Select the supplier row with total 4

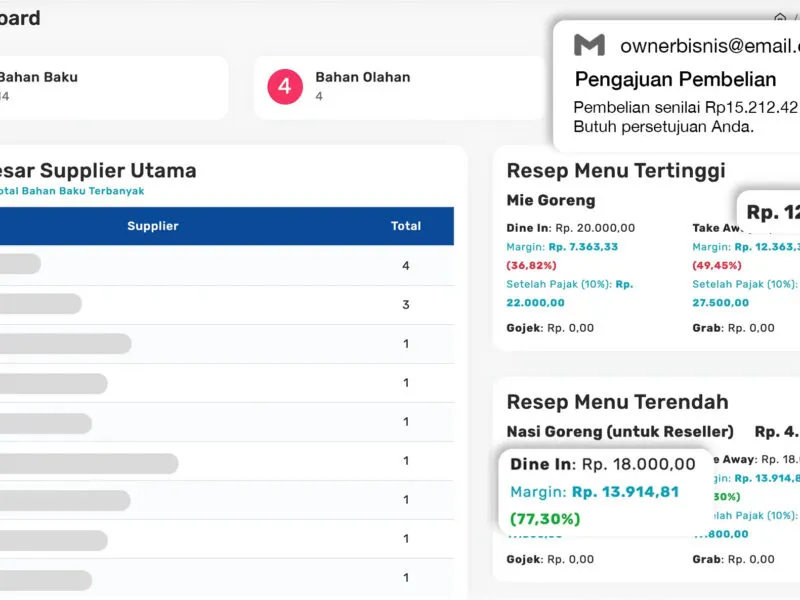(x=200, y=265)
